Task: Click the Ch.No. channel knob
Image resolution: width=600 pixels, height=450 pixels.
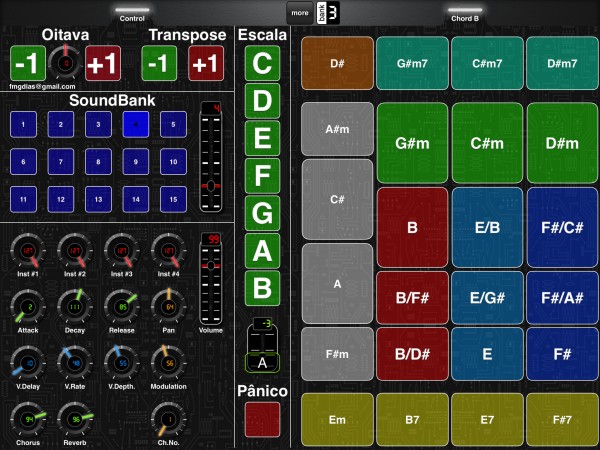Action: pyautogui.click(x=169, y=419)
